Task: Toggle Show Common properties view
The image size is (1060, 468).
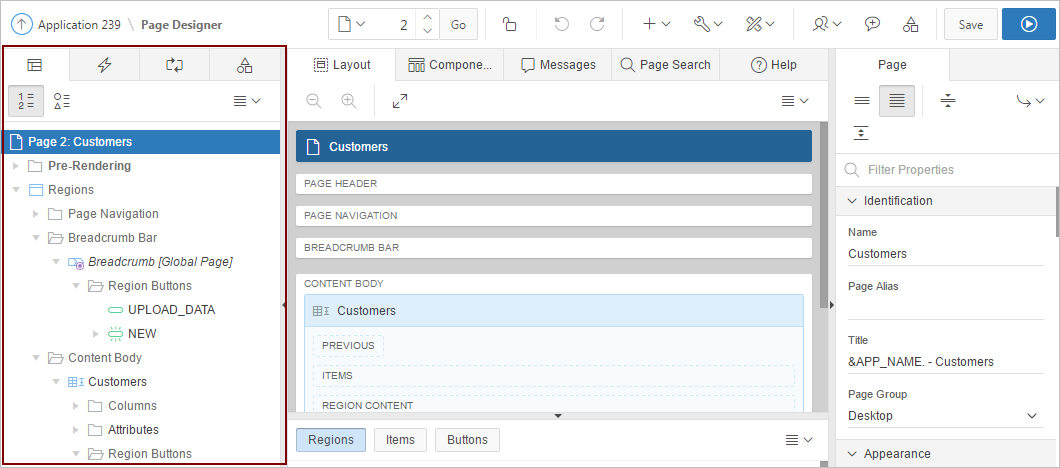Action: tap(861, 101)
